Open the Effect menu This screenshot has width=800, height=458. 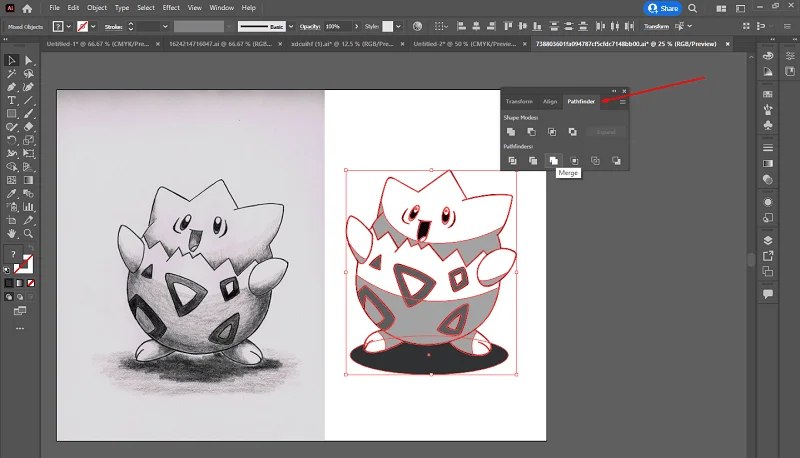tap(171, 8)
